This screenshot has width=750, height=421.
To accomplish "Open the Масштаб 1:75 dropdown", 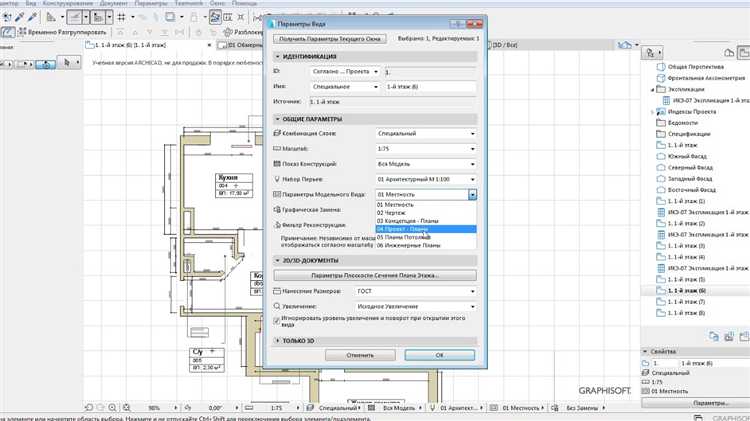I will coord(426,149).
